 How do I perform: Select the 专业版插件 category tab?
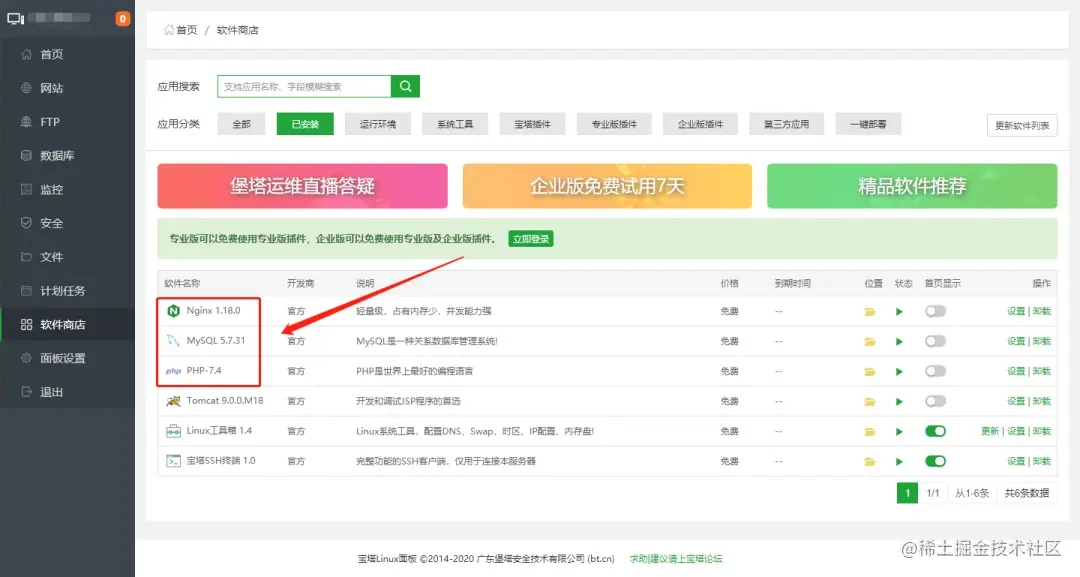pos(614,124)
